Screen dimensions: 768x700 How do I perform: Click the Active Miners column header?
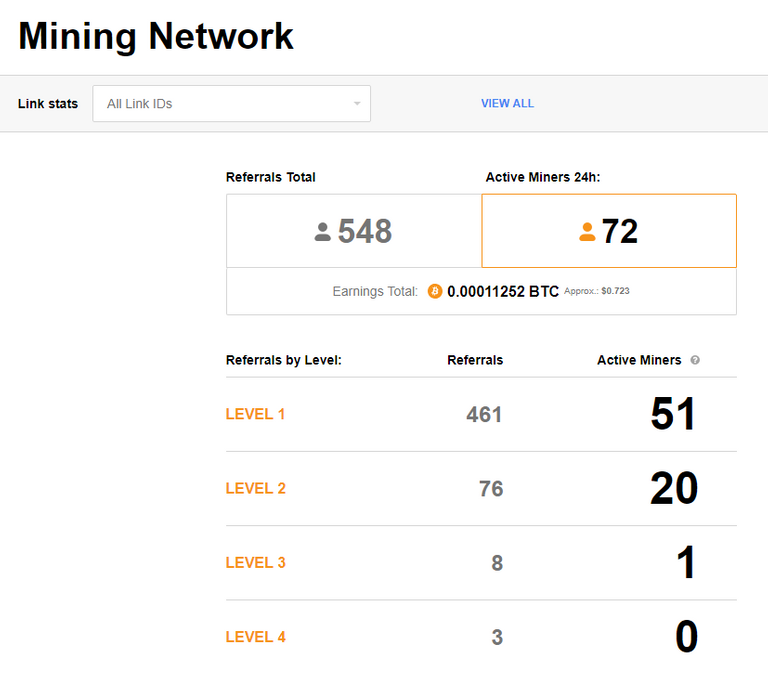click(x=639, y=360)
